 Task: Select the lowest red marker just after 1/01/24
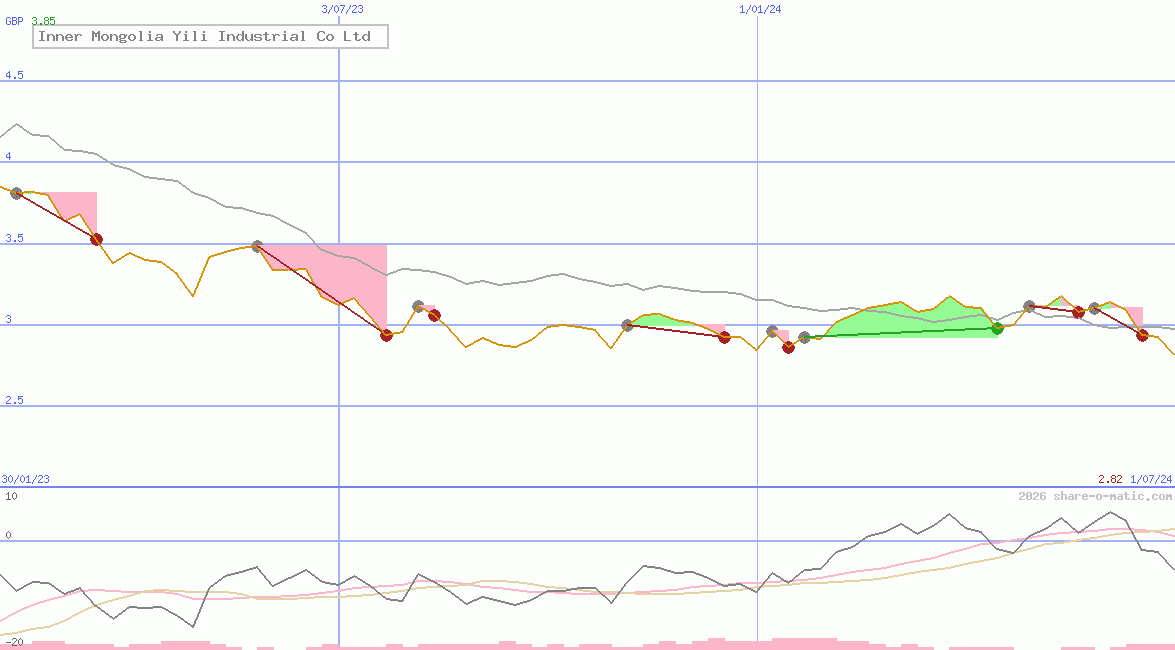788,348
